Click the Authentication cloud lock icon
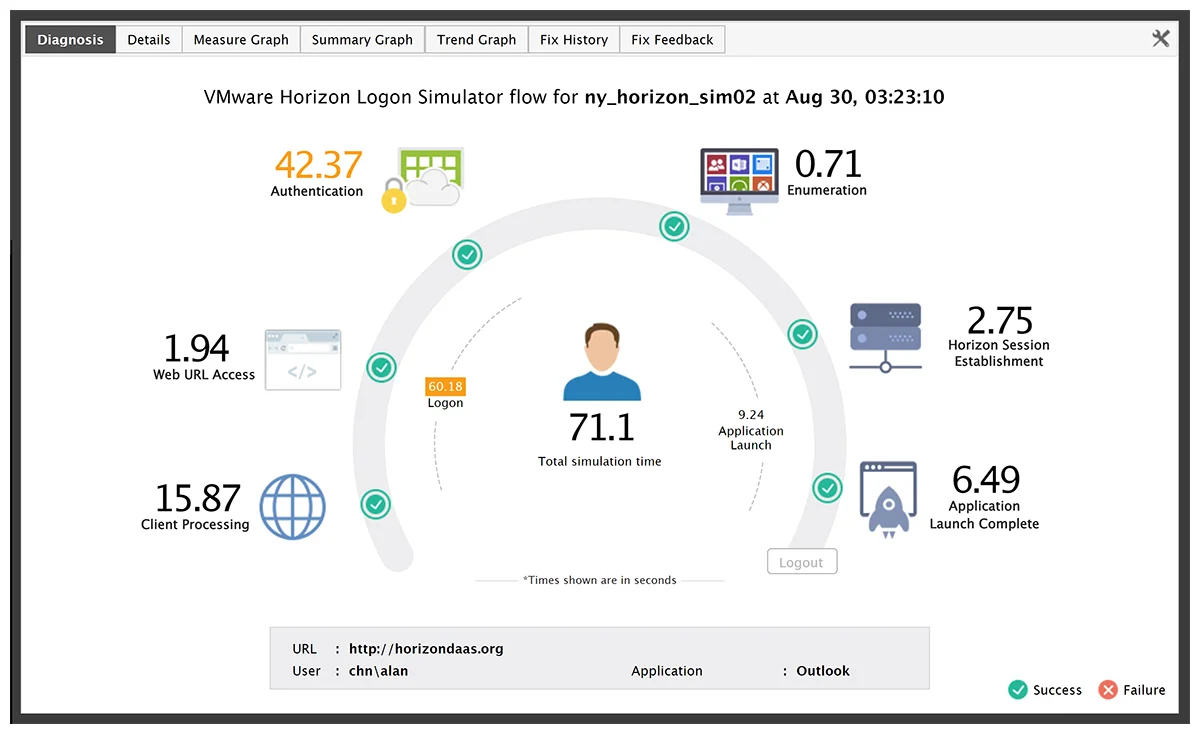This screenshot has height=734, width=1200. click(422, 180)
